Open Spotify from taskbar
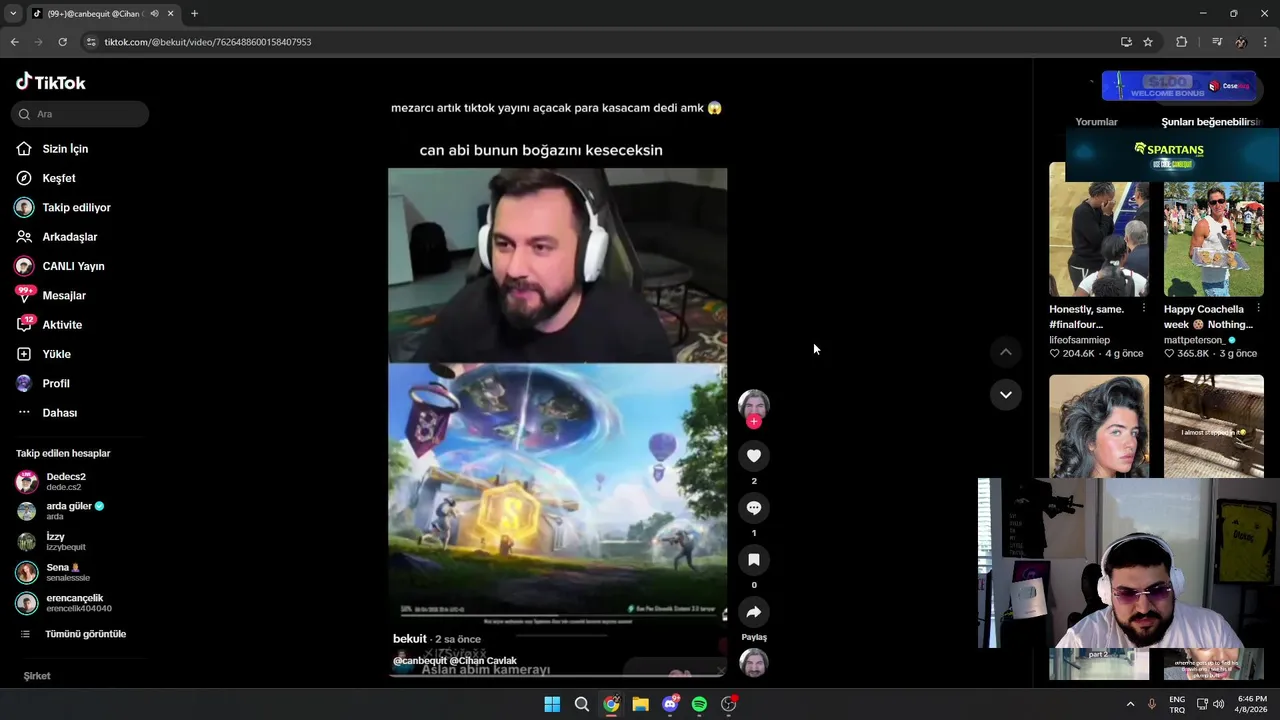The width and height of the screenshot is (1280, 720). pyautogui.click(x=699, y=704)
